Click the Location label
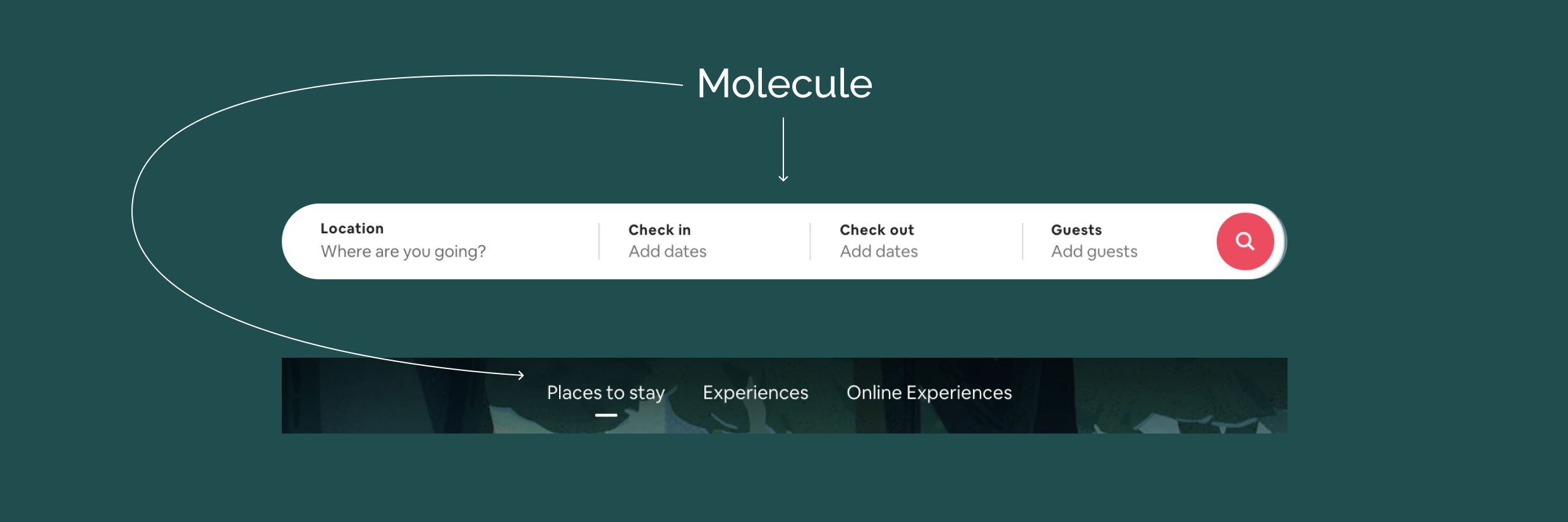Screen dimensions: 1568x522 tap(352, 229)
